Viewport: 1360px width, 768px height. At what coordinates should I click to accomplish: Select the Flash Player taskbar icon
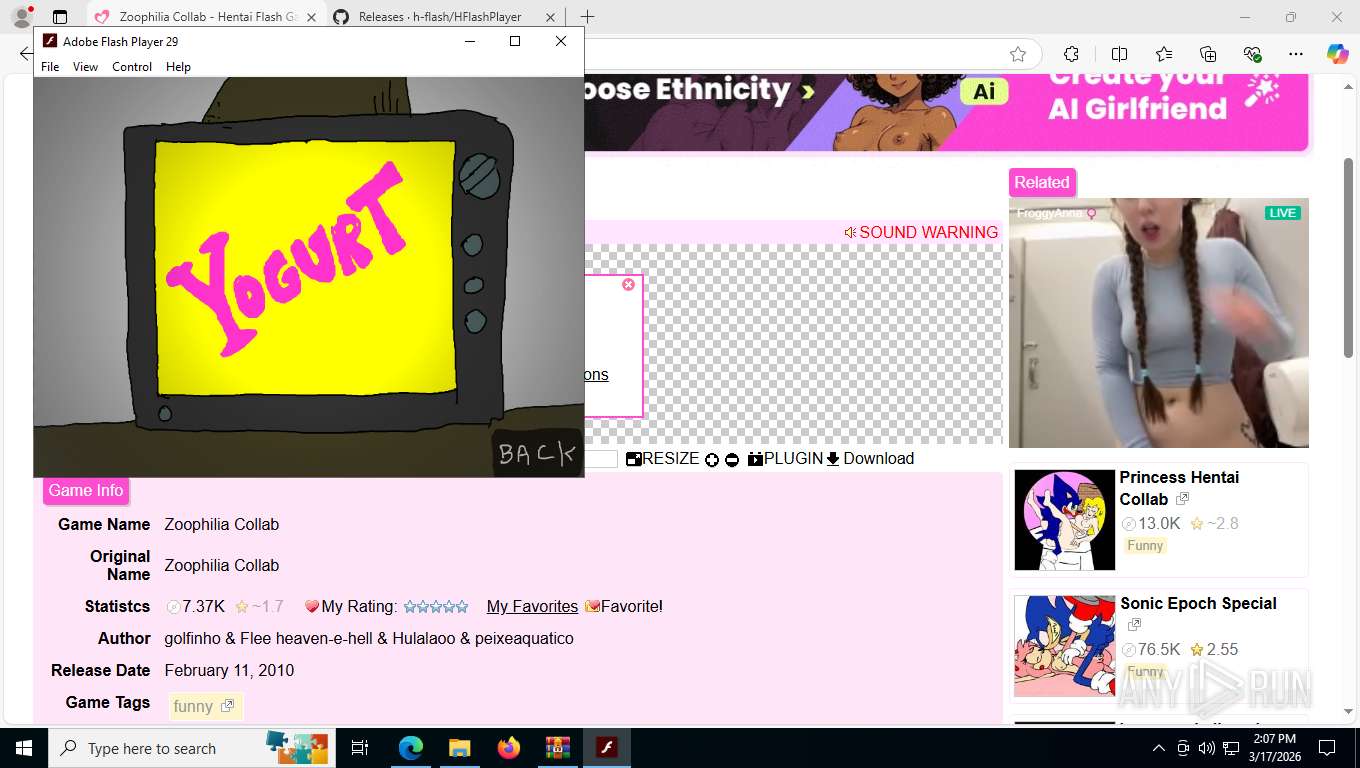click(x=606, y=748)
